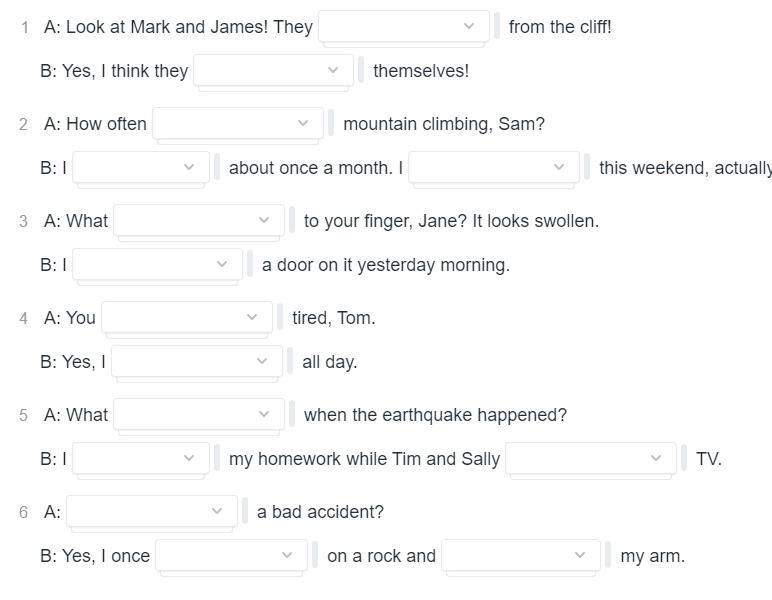
Task: Click chevron arrow in "tired, Tom." dropdown
Action: pyautogui.click(x=252, y=318)
